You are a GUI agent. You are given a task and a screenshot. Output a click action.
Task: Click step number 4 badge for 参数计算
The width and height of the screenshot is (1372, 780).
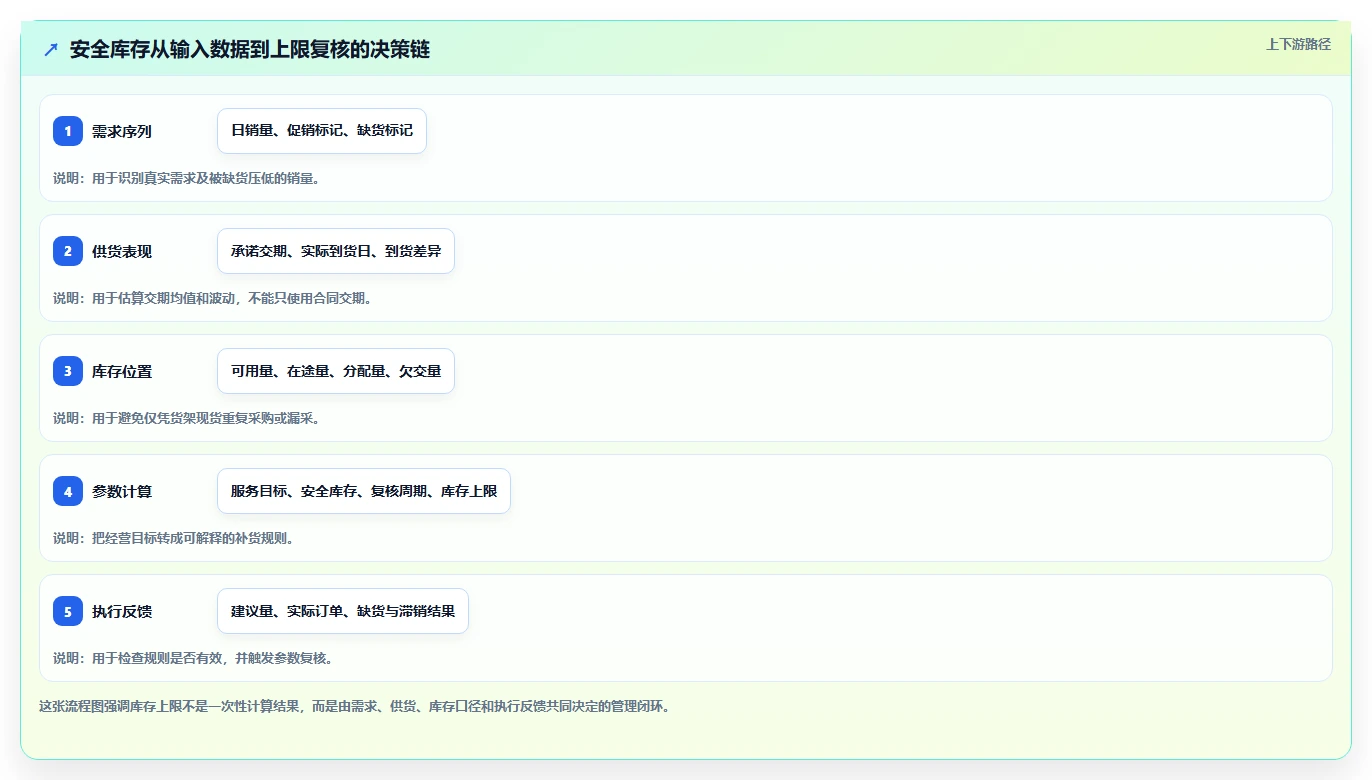tap(68, 491)
